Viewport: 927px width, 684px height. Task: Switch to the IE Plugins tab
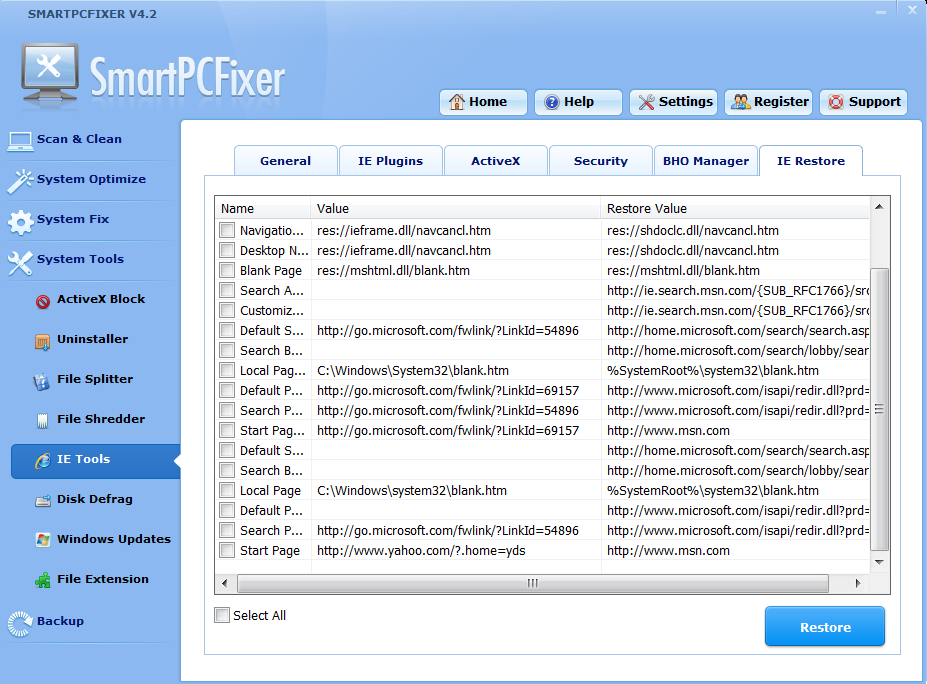(390, 161)
